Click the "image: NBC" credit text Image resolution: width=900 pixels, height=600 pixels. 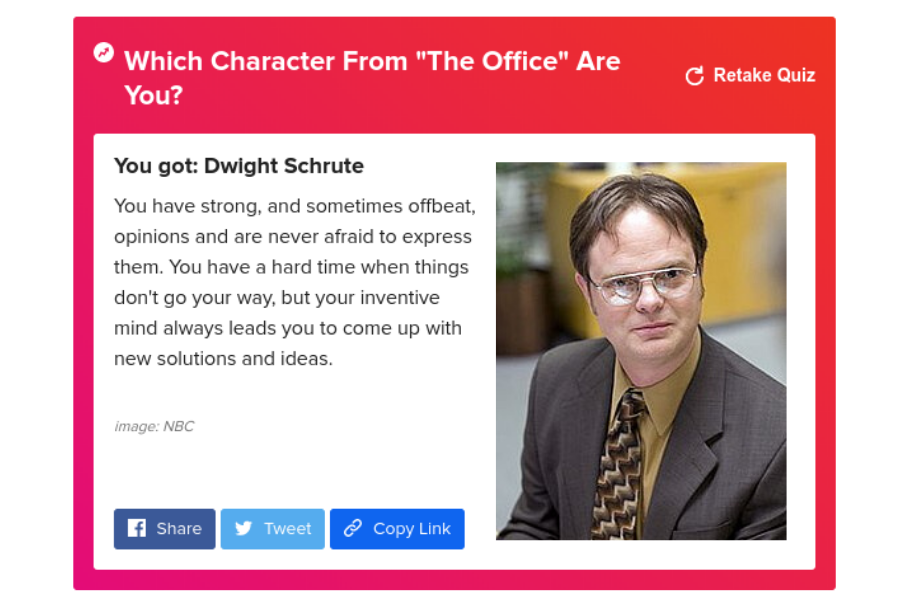[x=154, y=426]
